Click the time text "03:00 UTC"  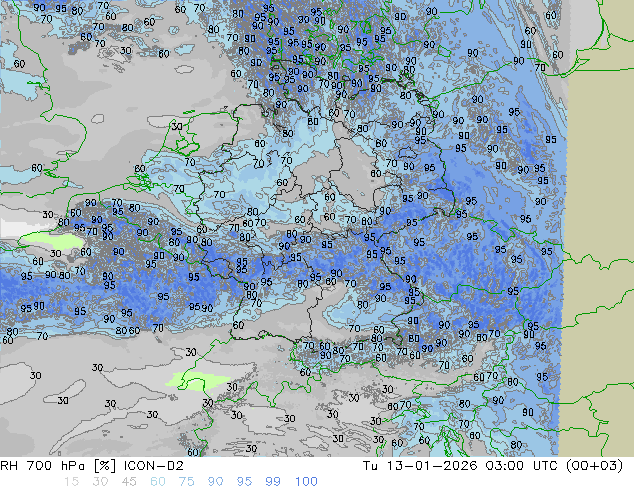(524, 466)
